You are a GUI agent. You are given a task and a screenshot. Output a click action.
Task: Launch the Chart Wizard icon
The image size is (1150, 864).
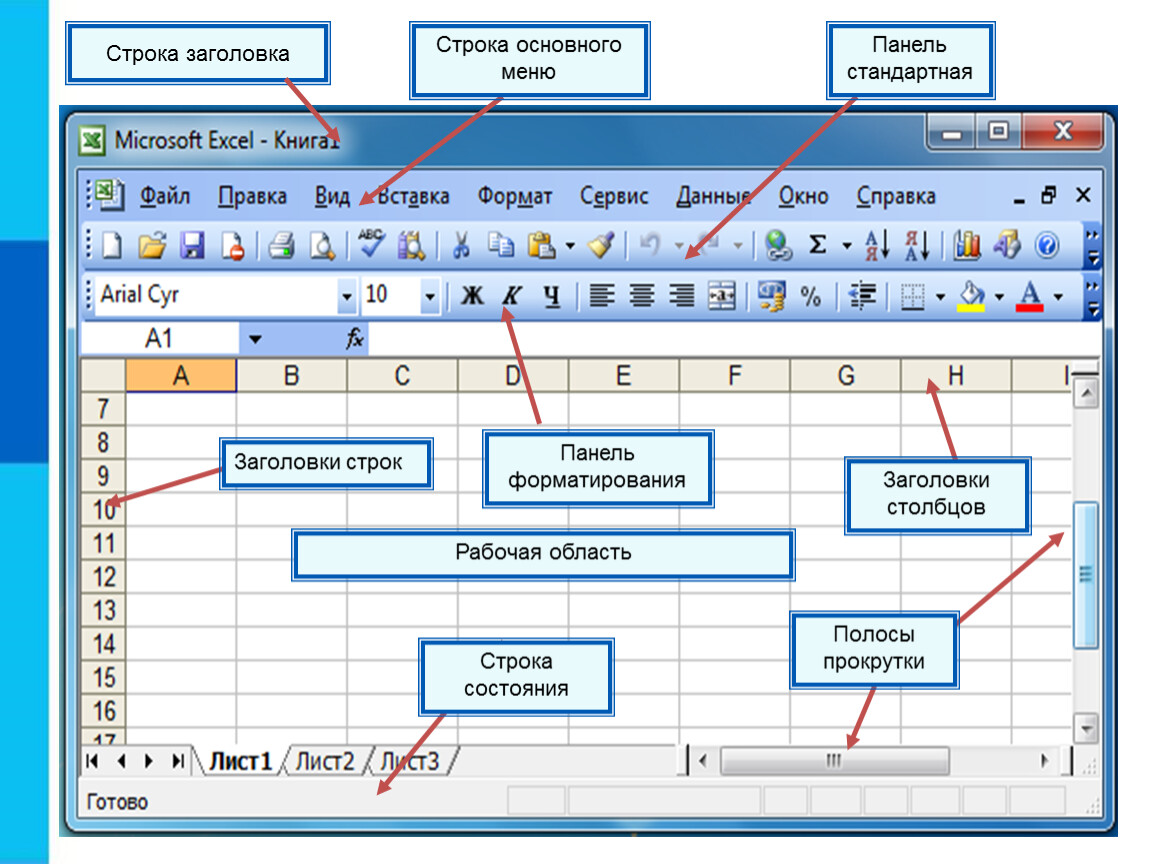[967, 245]
